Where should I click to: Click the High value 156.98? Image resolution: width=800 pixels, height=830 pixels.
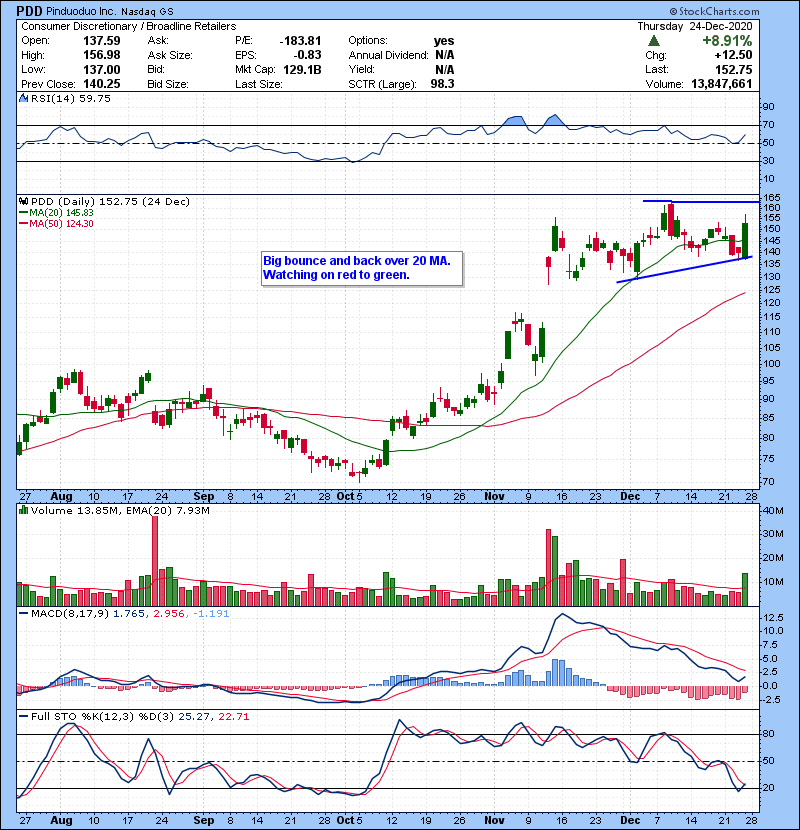click(x=101, y=55)
